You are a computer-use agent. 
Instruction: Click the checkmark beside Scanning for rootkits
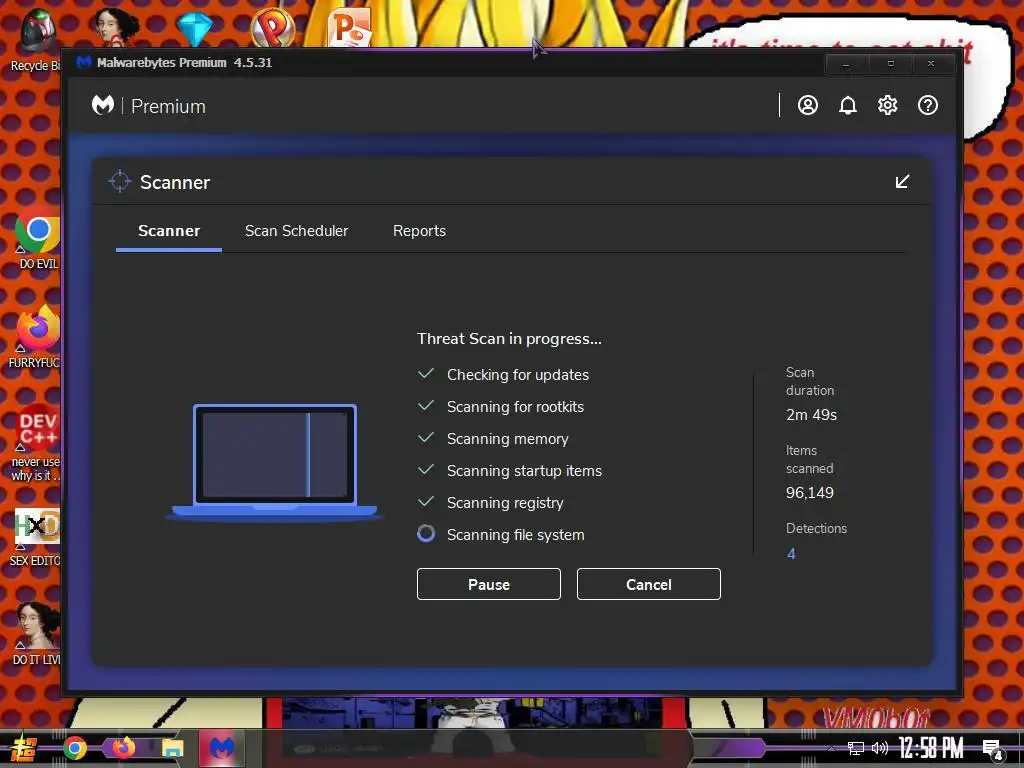426,406
